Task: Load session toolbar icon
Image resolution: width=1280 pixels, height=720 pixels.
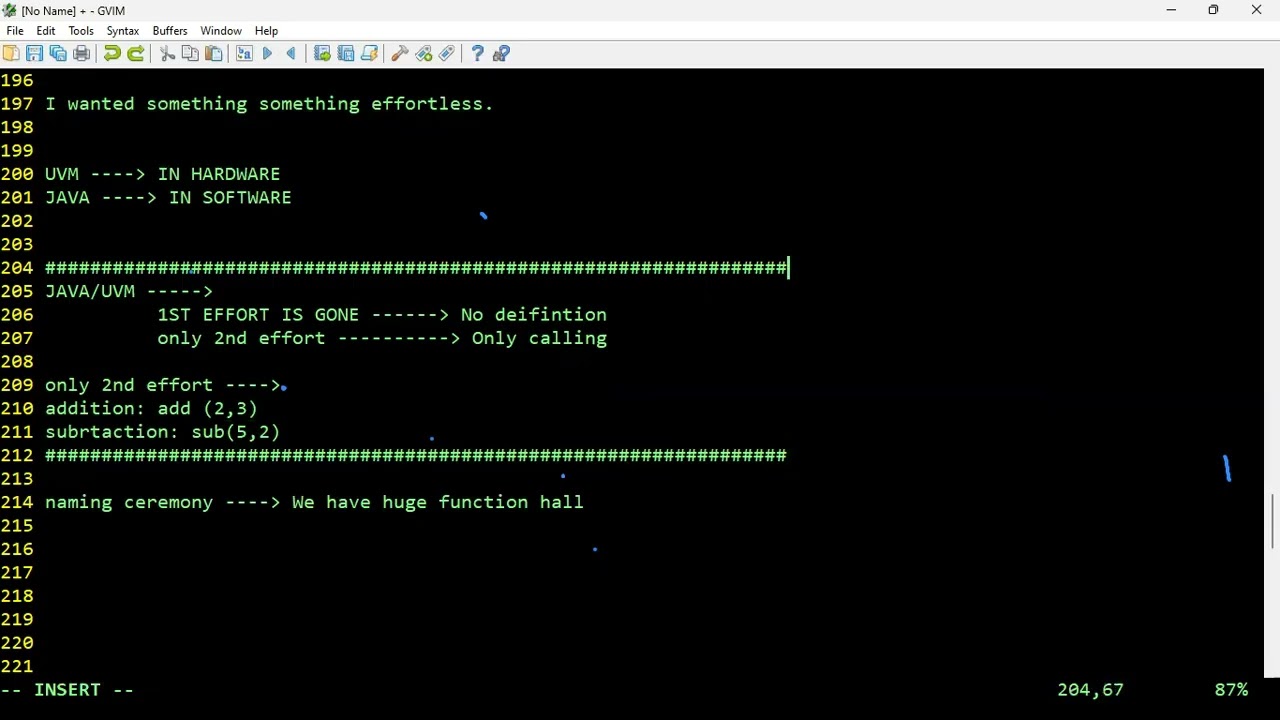Action: pos(322,53)
